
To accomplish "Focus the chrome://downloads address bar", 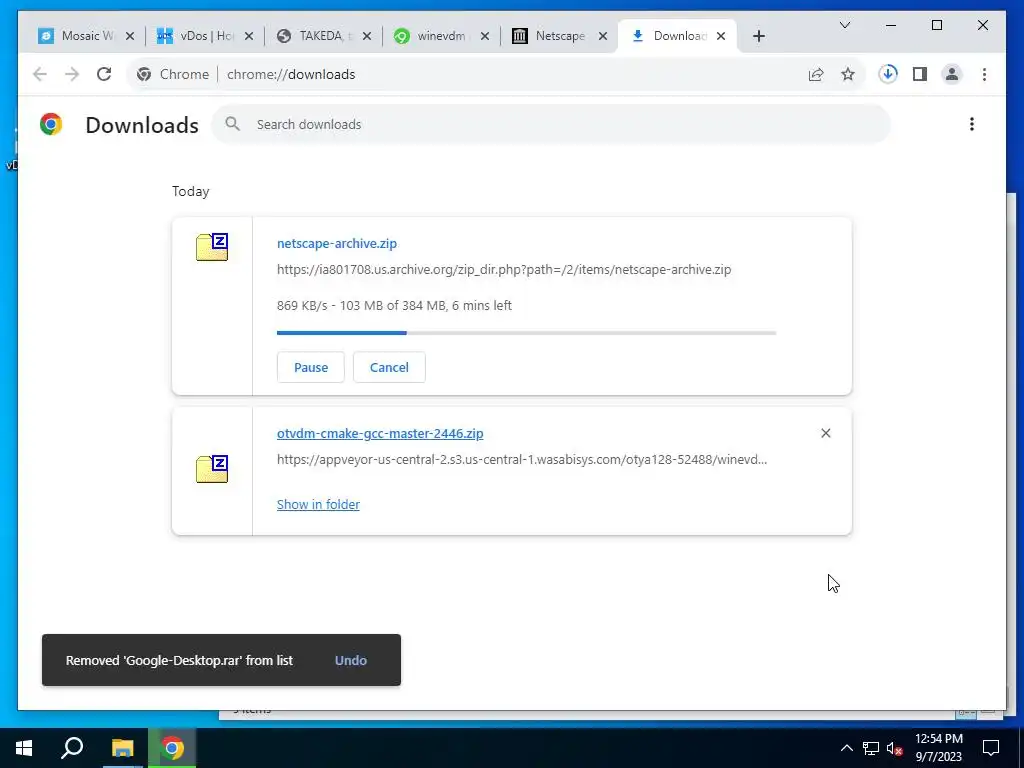I will [291, 74].
